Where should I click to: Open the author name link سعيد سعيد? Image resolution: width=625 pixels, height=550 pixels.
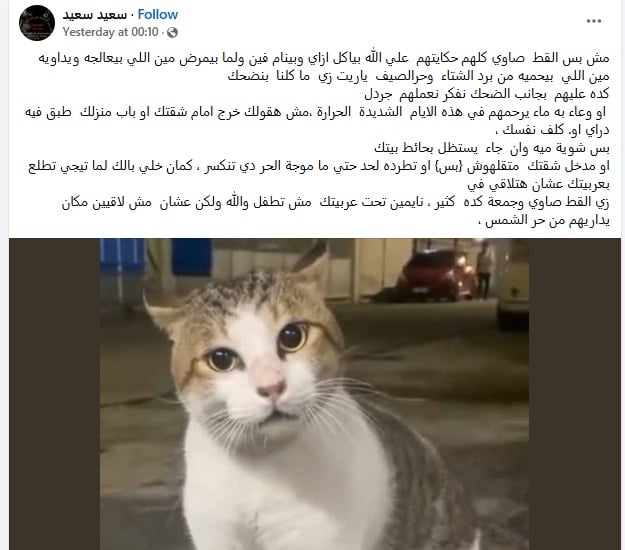coord(94,15)
